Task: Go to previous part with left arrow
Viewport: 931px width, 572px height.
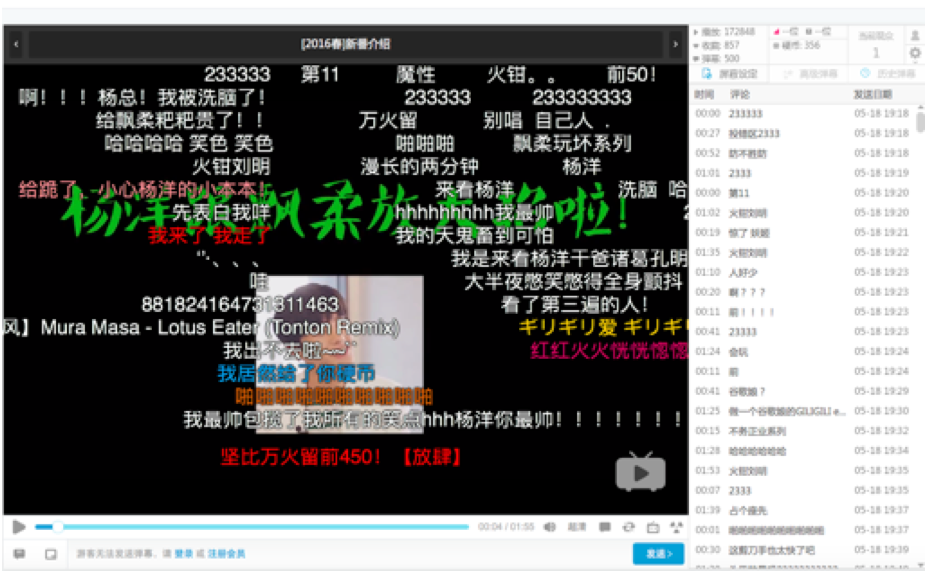Action: [x=16, y=44]
